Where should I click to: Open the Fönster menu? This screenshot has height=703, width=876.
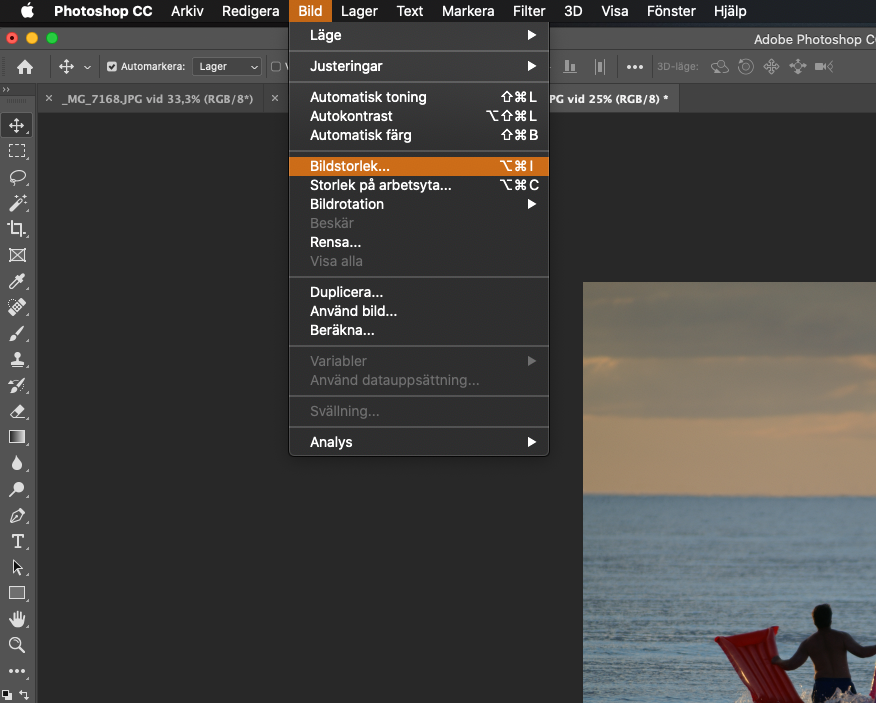coord(671,11)
